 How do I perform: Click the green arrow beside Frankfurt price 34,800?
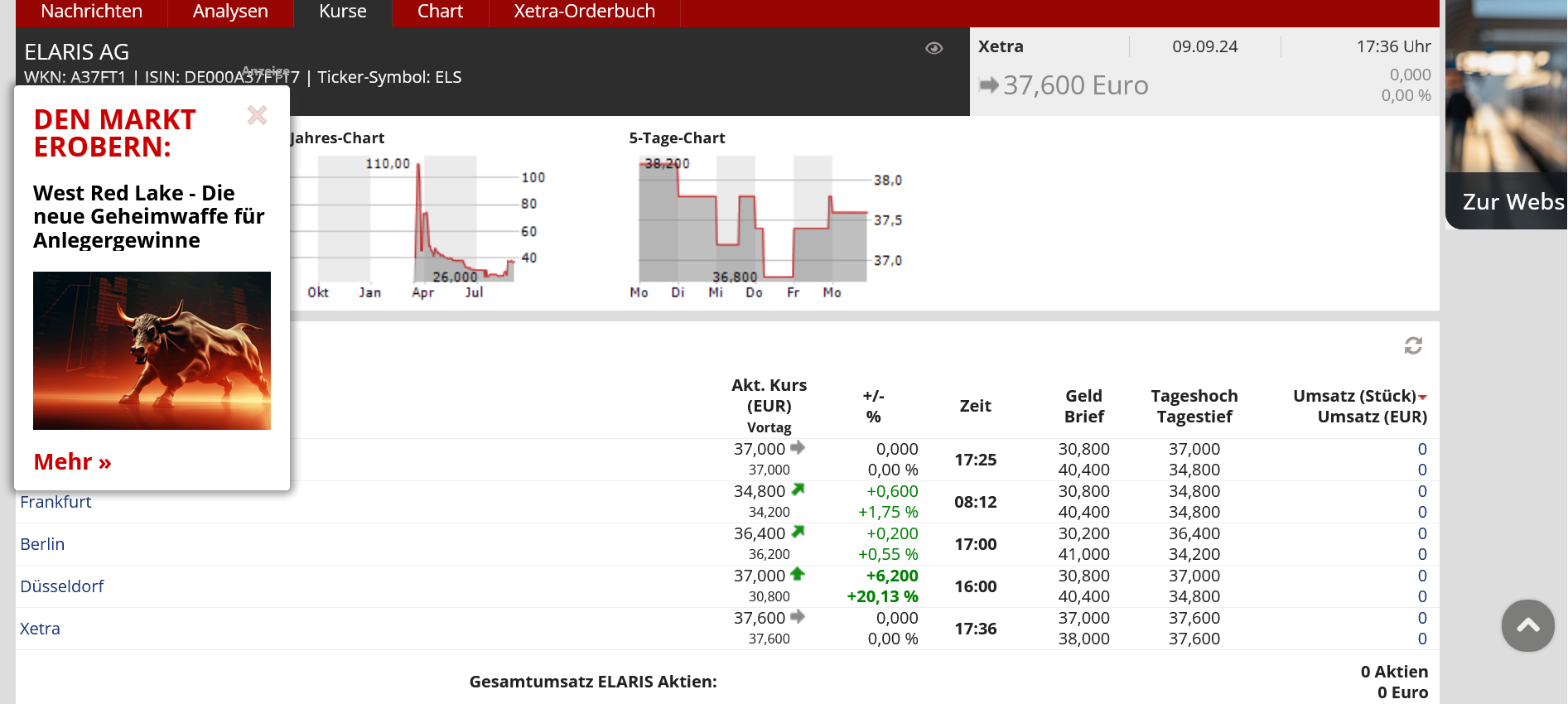(798, 489)
